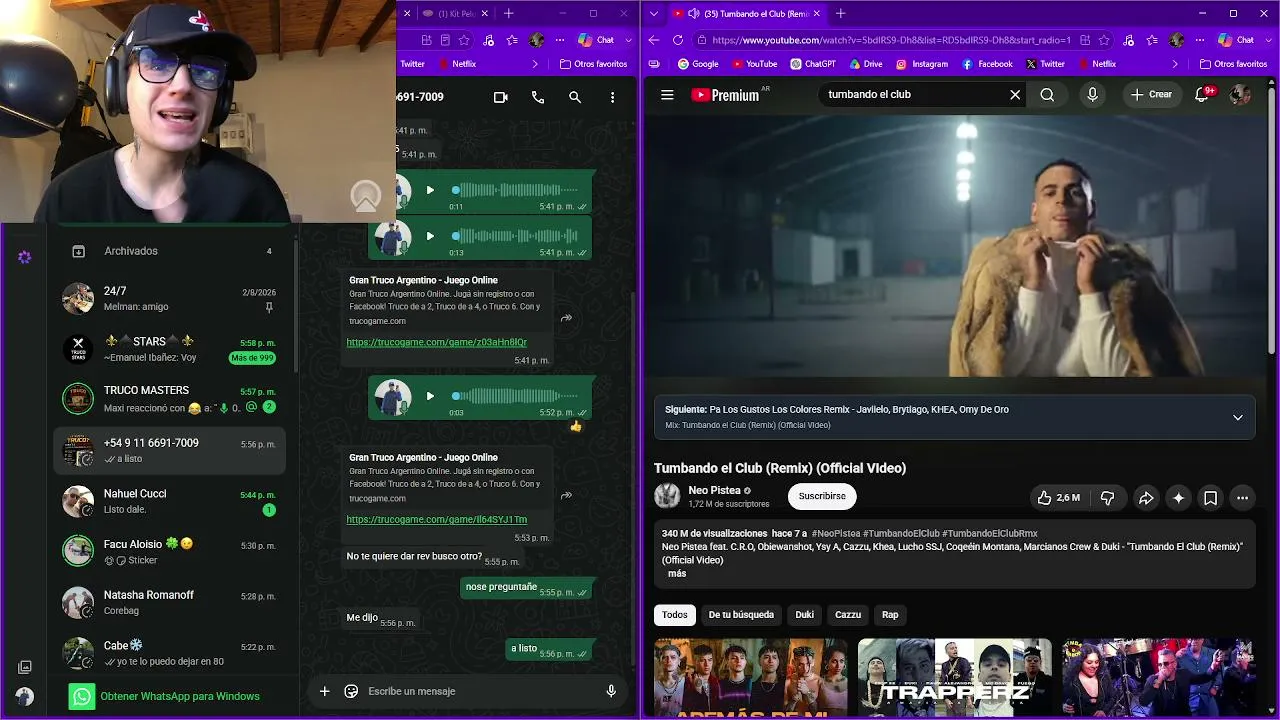Viewport: 1280px width, 720px height.
Task: Open the Cabe chat
Action: [x=170, y=653]
